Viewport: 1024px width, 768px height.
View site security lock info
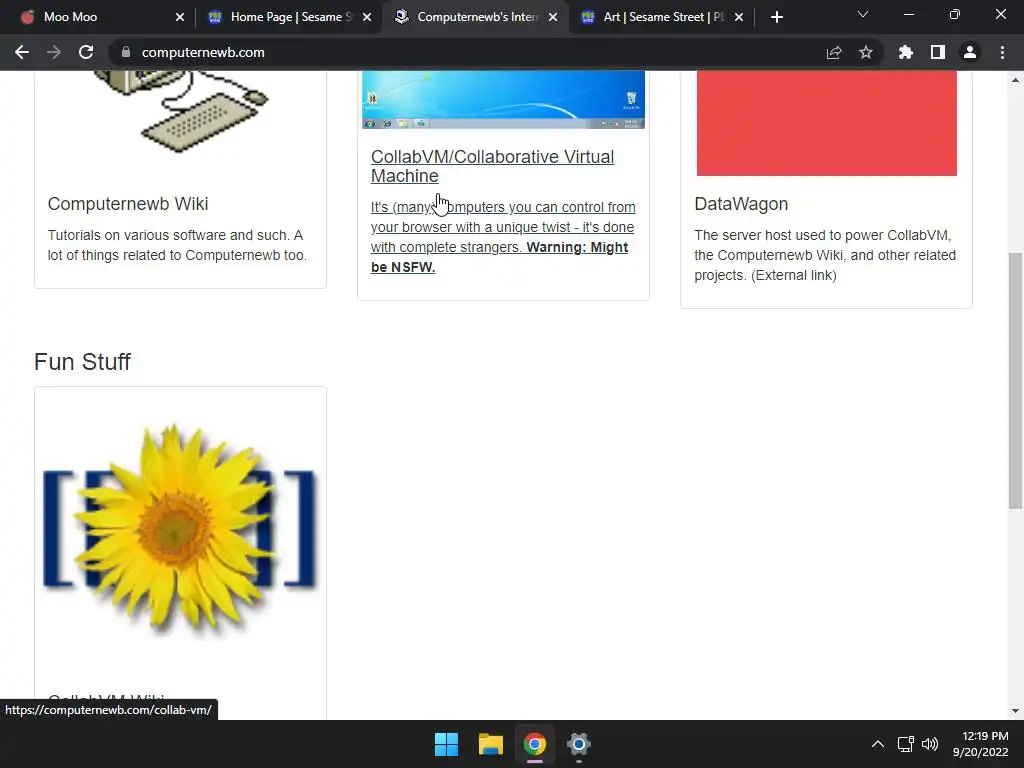tap(126, 52)
